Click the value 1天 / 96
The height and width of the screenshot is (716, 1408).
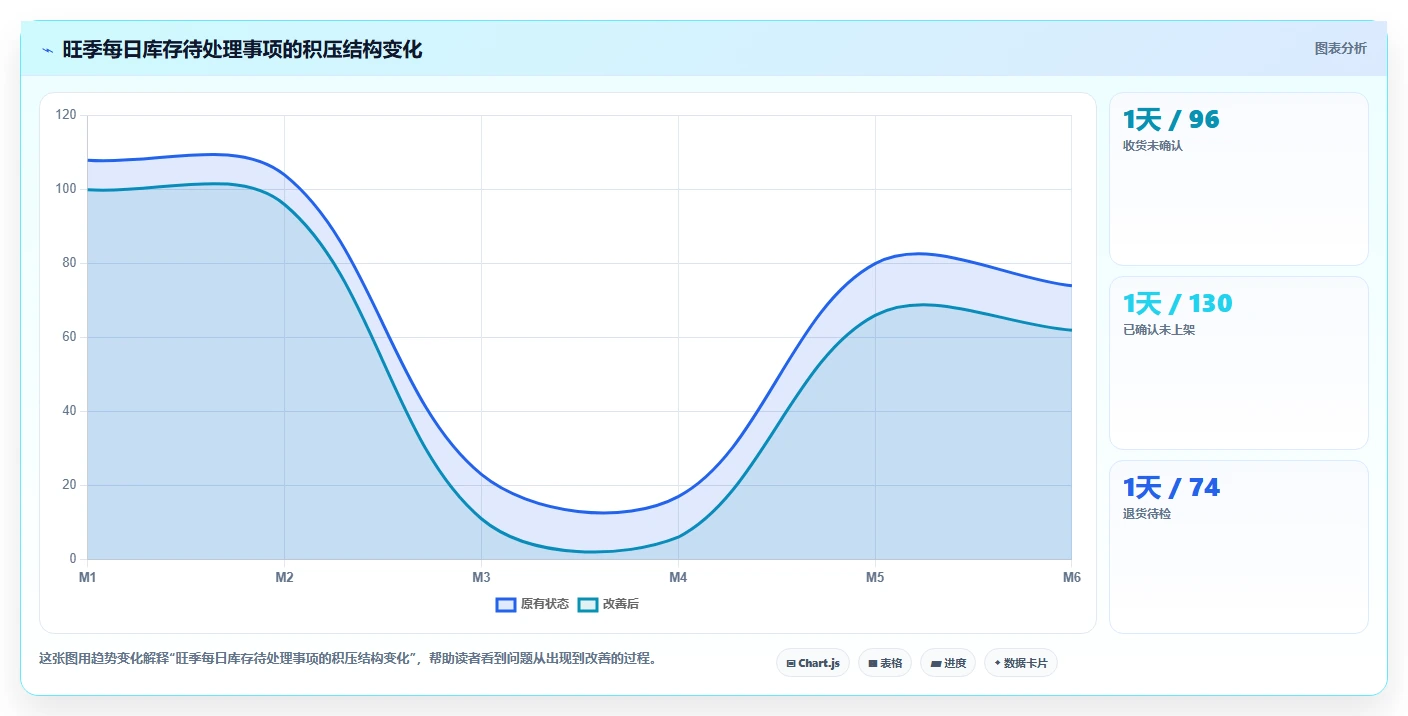click(x=1171, y=120)
